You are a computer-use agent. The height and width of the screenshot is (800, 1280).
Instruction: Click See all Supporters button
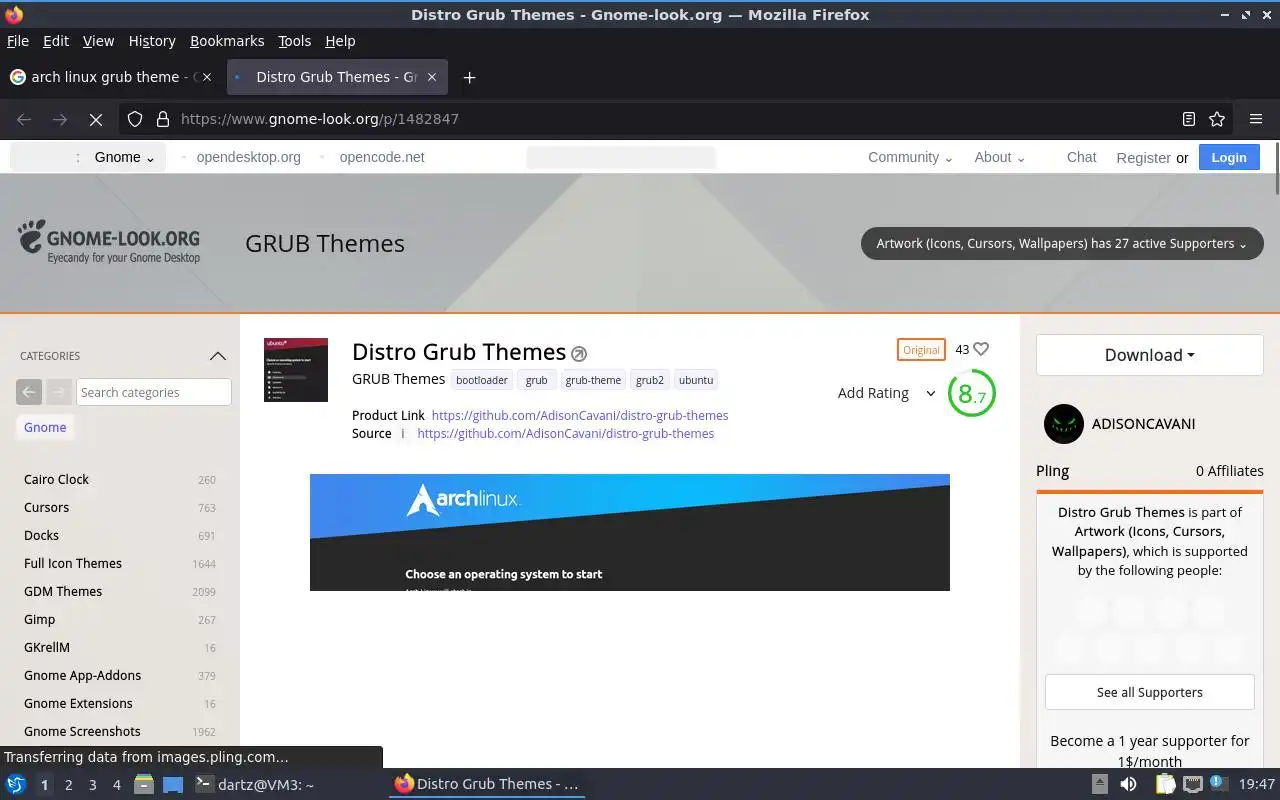pos(1150,692)
